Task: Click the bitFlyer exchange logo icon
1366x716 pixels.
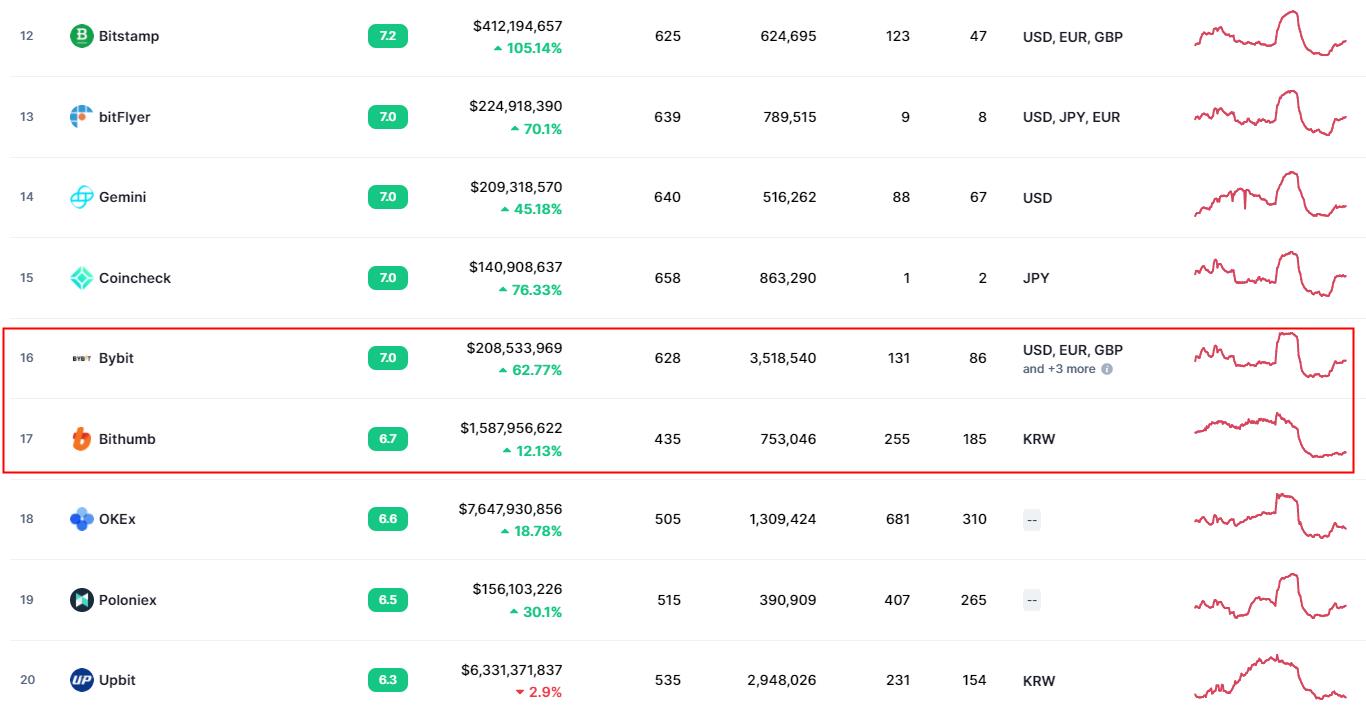Action: click(x=81, y=117)
